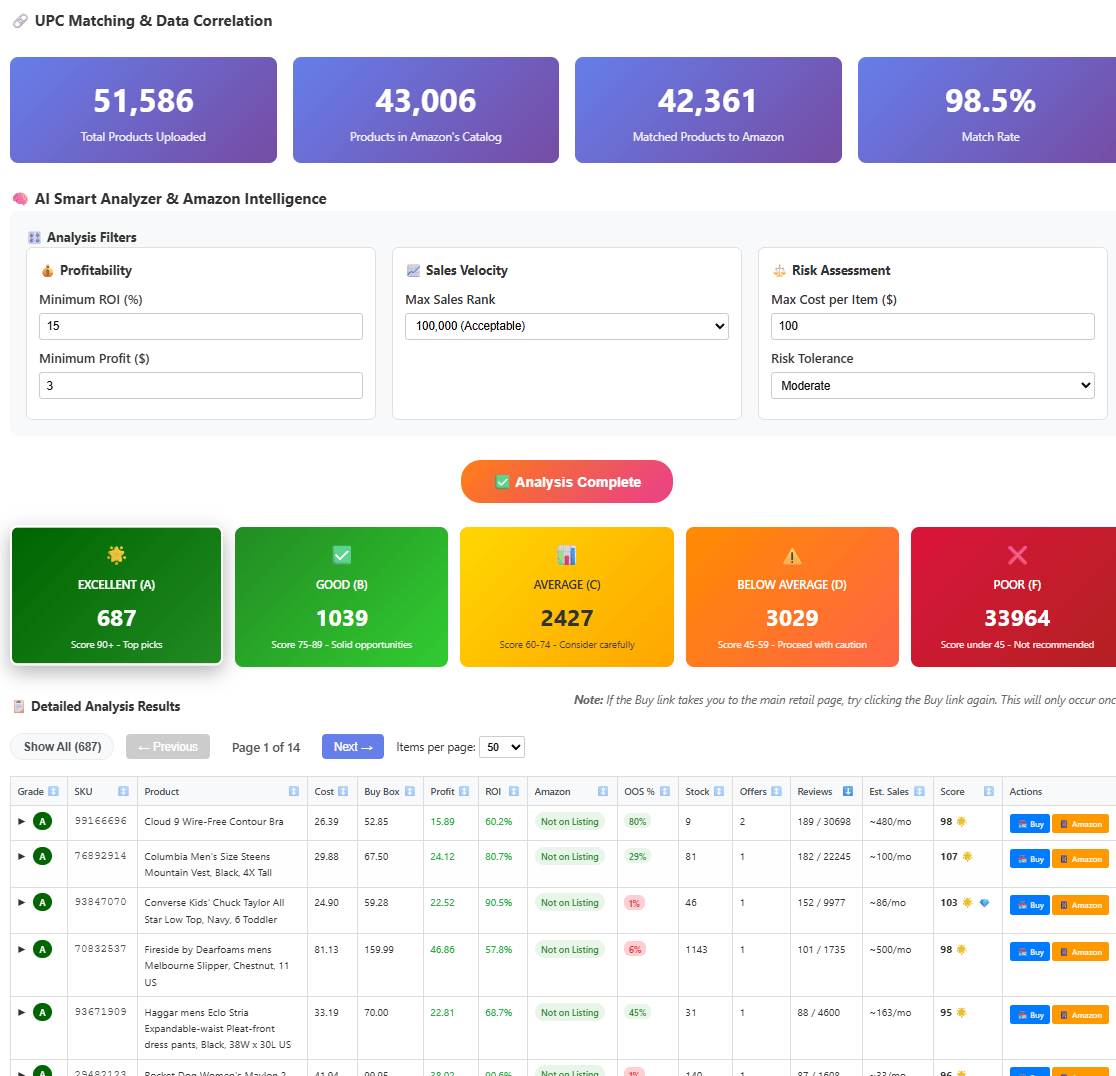Click the link icon beside UPC Matching
Viewport: 1116px width, 1076px height.
click(21, 21)
